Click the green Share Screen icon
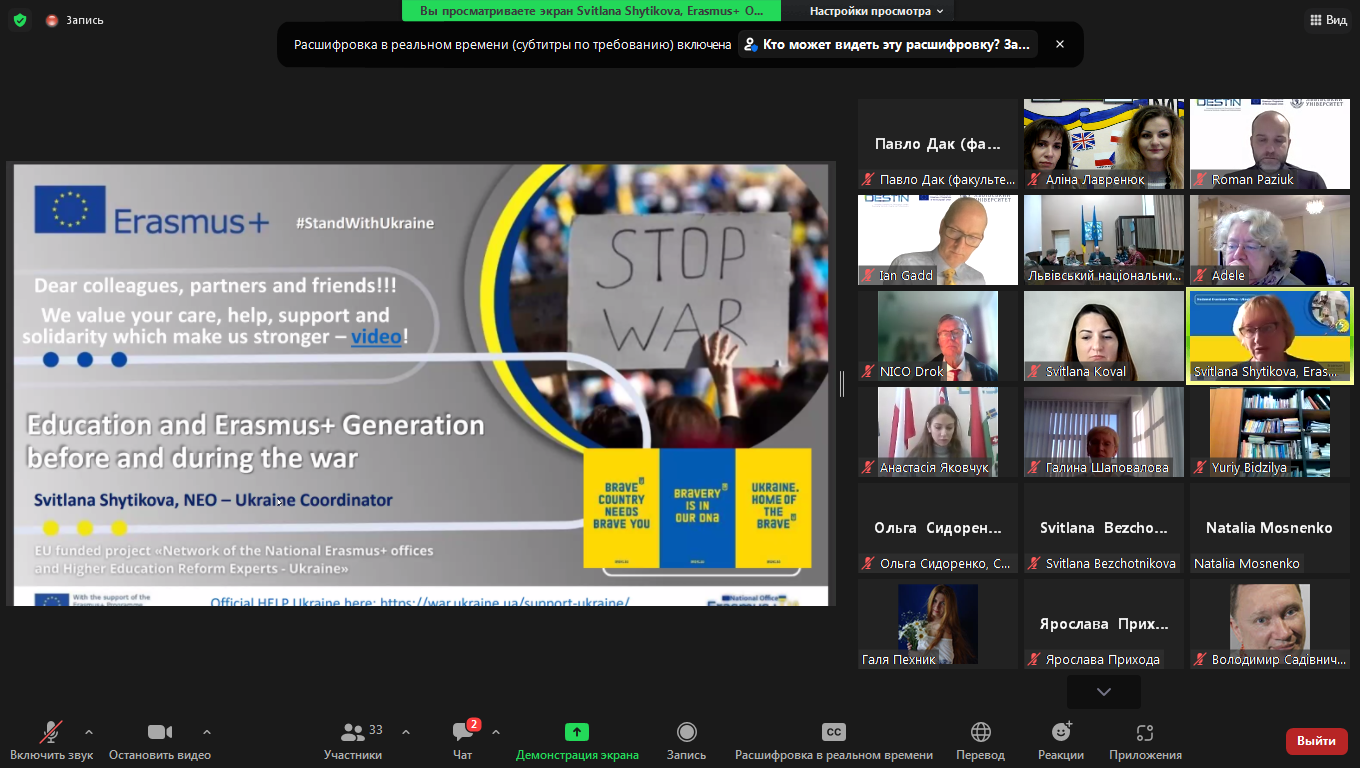This screenshot has height=768, width=1360. point(577,733)
